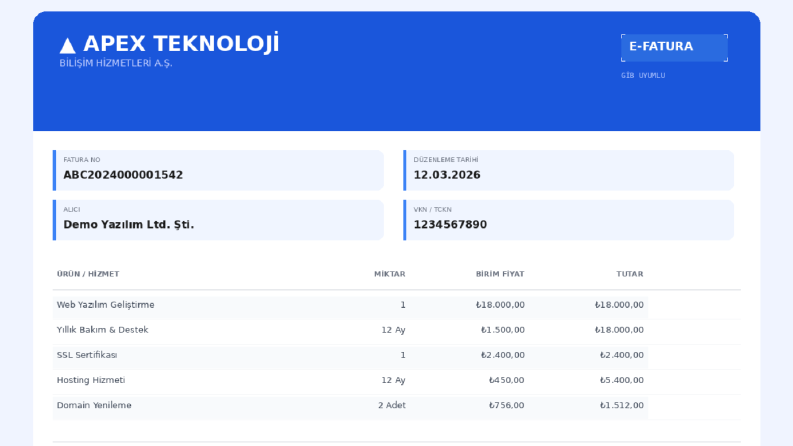Click unit price of Web Yazılım Geliştirme
This screenshot has height=446, width=793.
click(500, 305)
